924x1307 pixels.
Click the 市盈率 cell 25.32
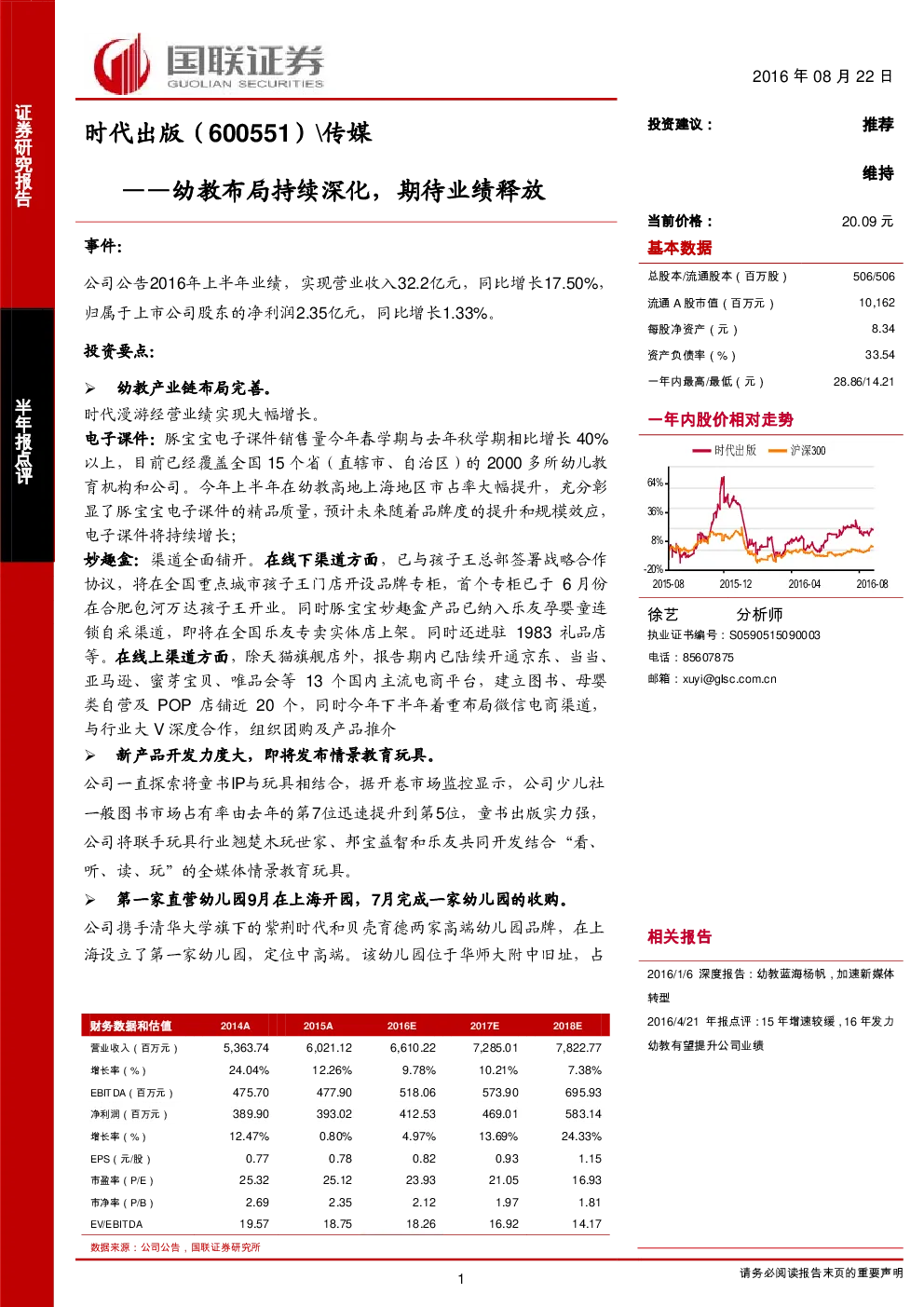[254, 1180]
